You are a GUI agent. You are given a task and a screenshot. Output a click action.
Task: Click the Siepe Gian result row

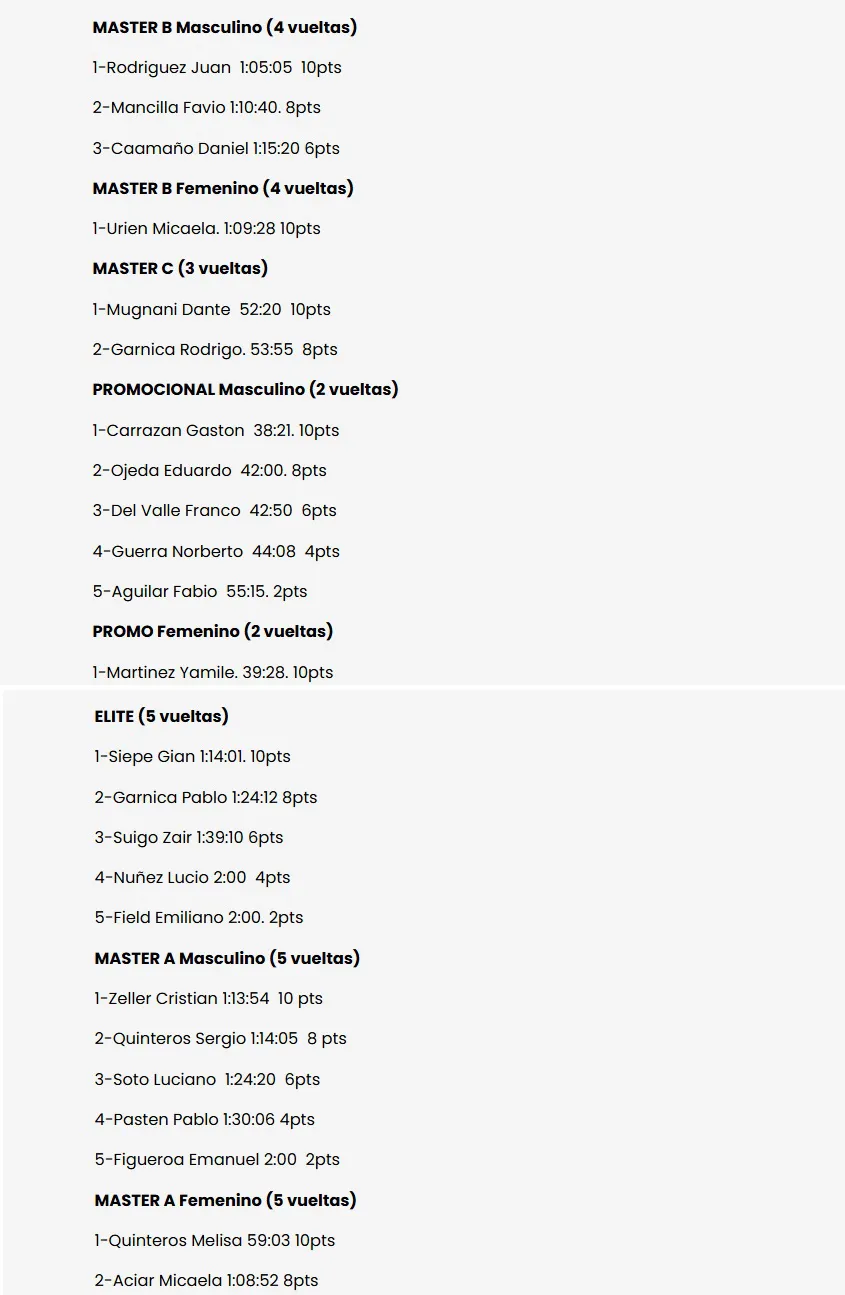(192, 757)
